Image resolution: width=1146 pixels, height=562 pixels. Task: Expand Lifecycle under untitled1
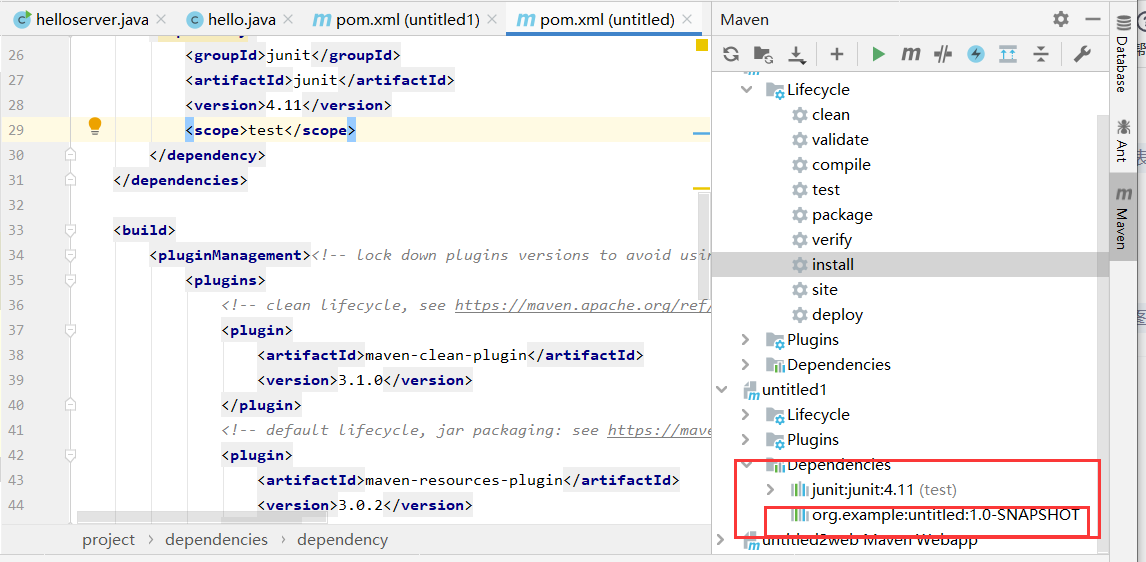pyautogui.click(x=745, y=414)
